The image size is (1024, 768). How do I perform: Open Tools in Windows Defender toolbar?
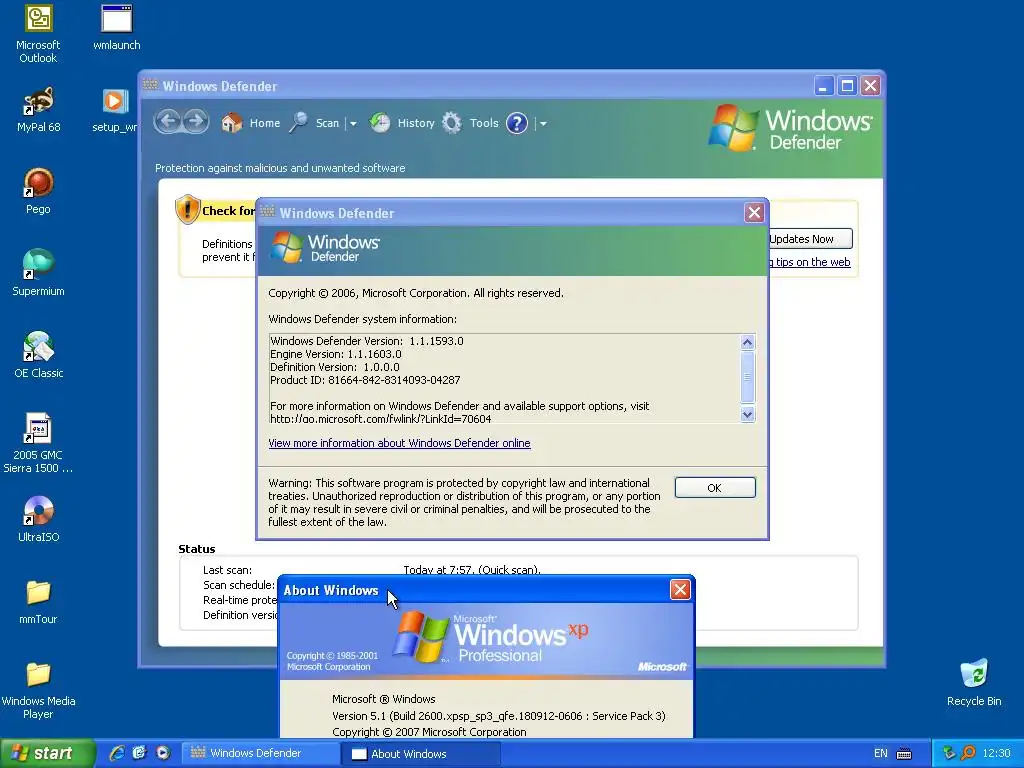pyautogui.click(x=470, y=123)
